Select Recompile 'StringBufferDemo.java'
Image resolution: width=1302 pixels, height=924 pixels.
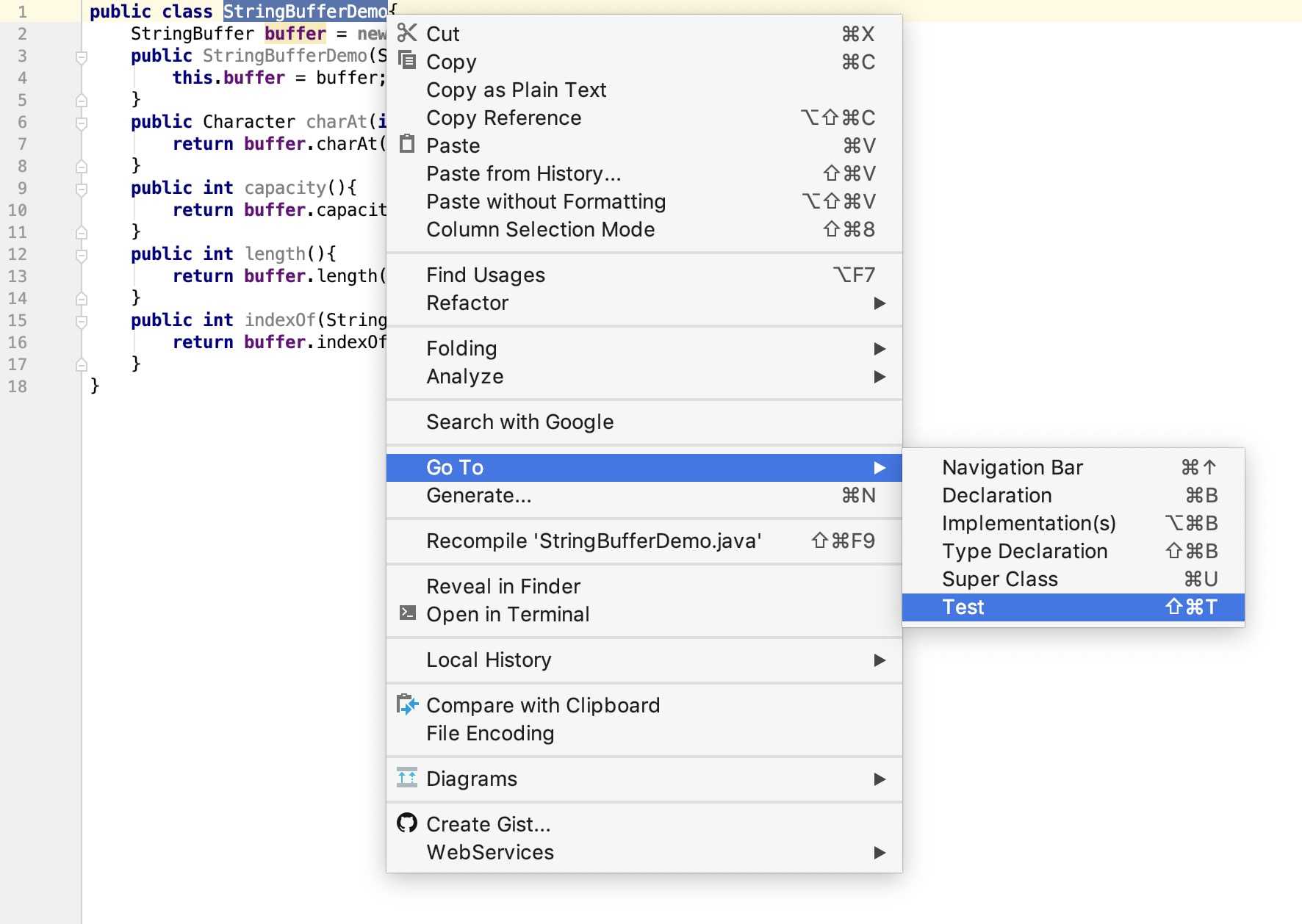pos(644,541)
